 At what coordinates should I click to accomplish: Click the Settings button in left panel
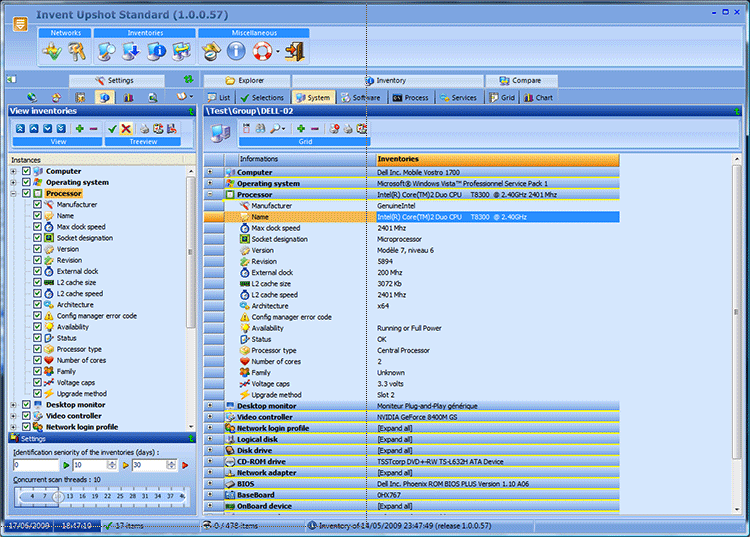116,80
